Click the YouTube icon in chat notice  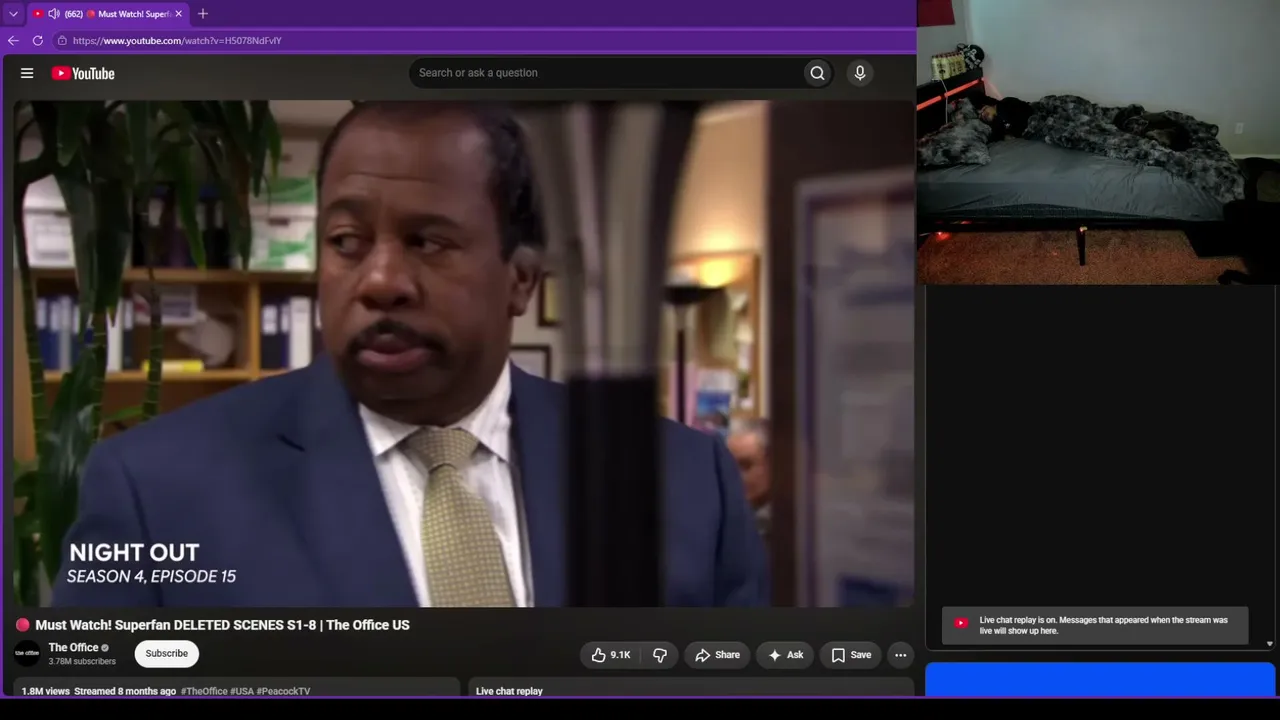(x=961, y=623)
